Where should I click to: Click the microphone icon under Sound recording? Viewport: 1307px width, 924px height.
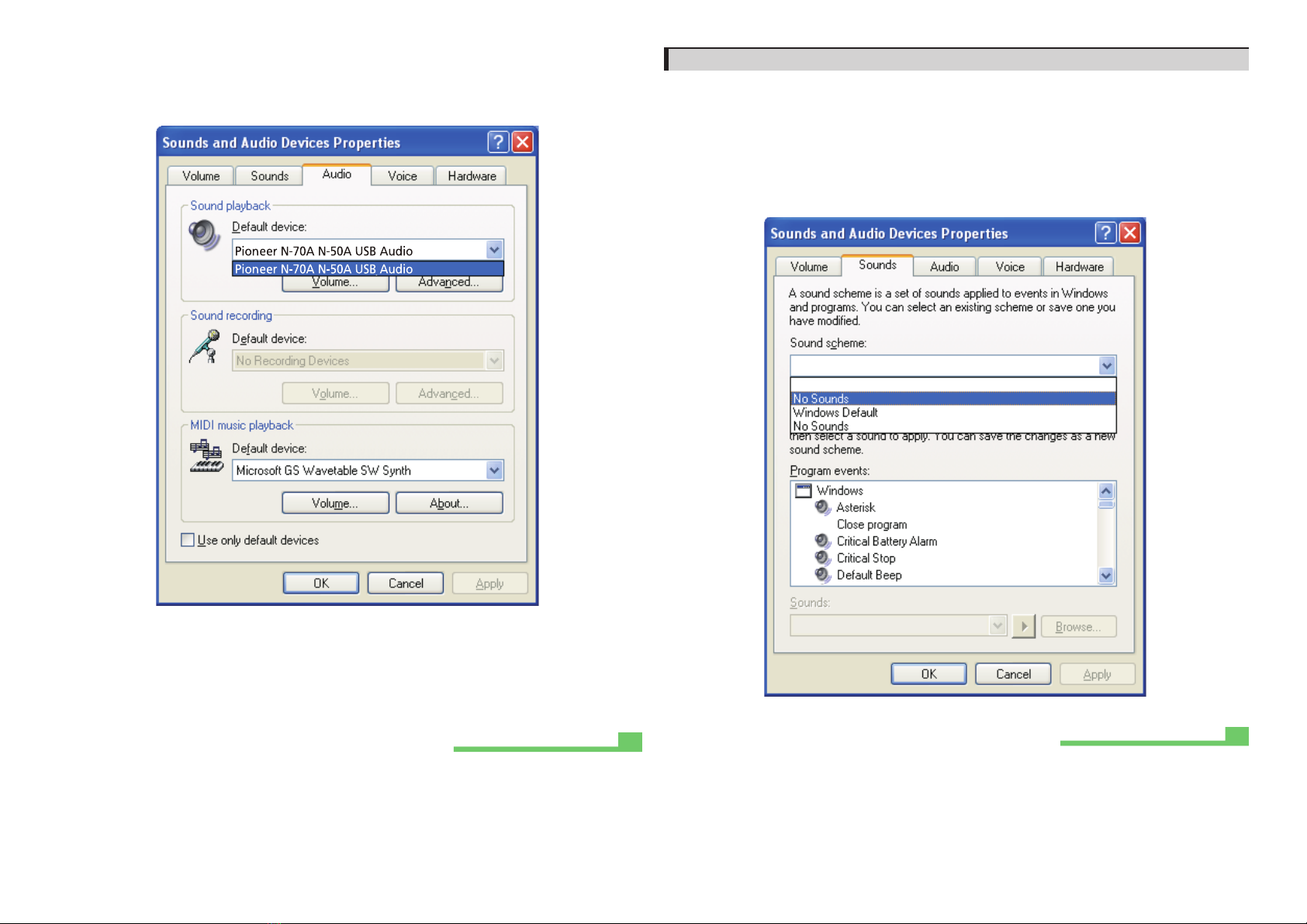click(205, 346)
